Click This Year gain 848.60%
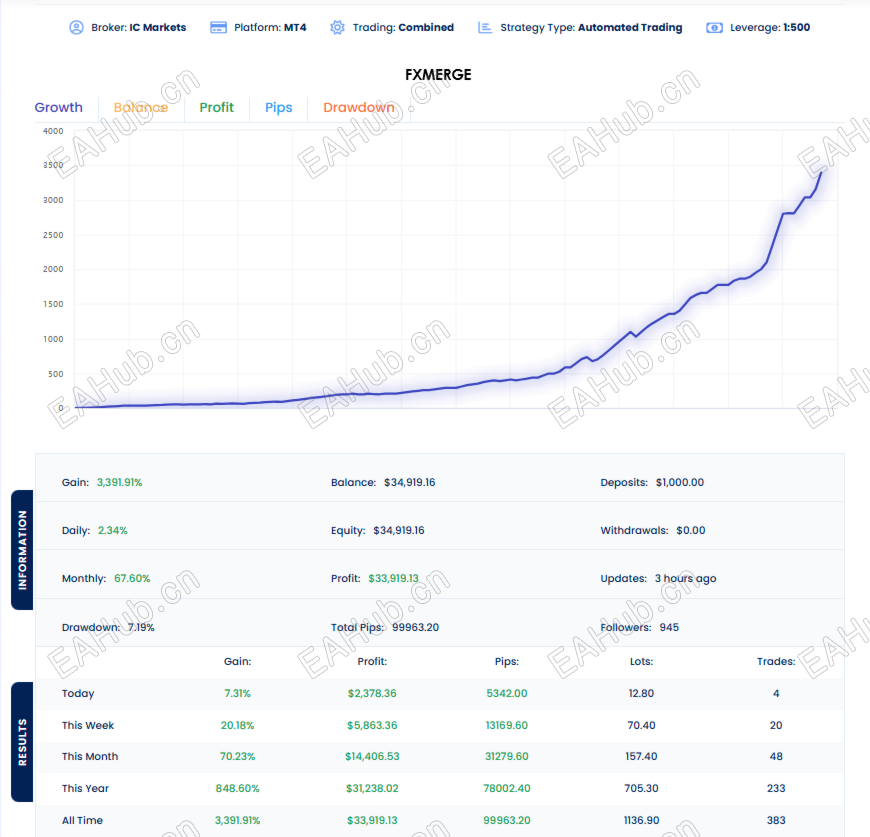 [237, 788]
